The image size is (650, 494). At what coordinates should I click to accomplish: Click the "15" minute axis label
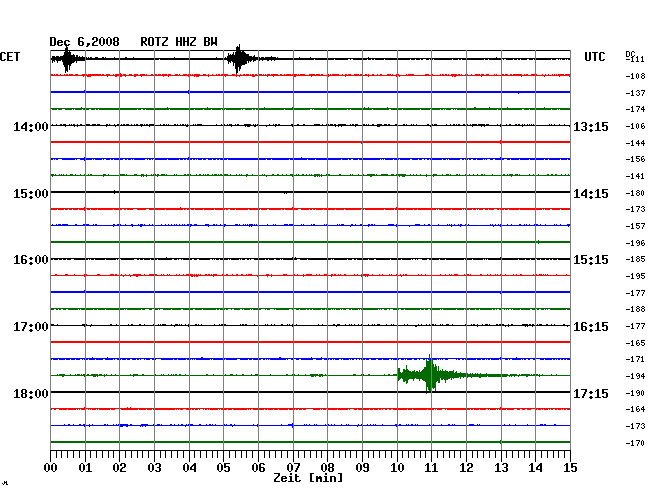pos(570,468)
